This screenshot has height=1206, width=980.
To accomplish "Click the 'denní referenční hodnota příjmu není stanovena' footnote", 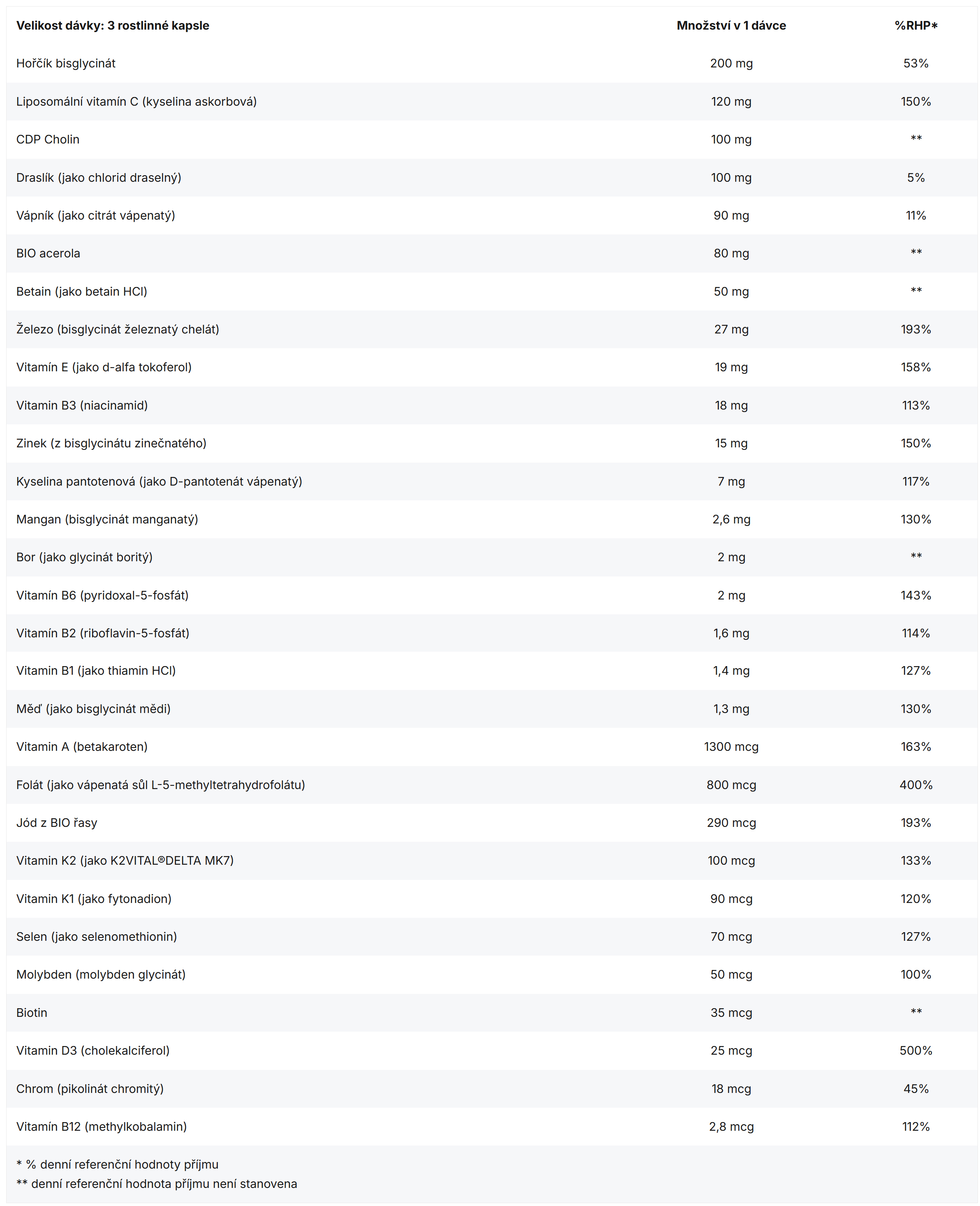I will 164,1184.
